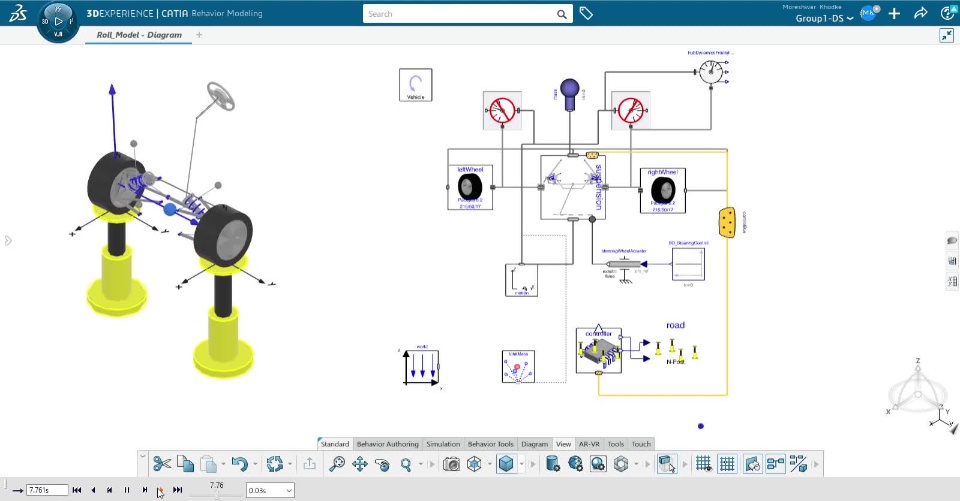
Task: Switch to the Diagram tab
Action: tap(534, 444)
